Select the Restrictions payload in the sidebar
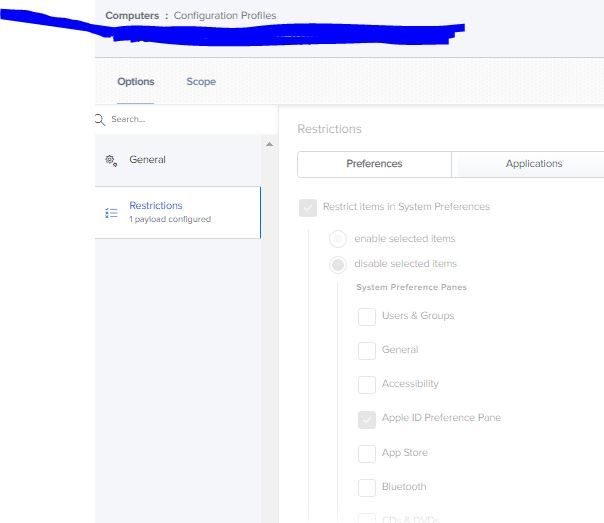 click(178, 212)
